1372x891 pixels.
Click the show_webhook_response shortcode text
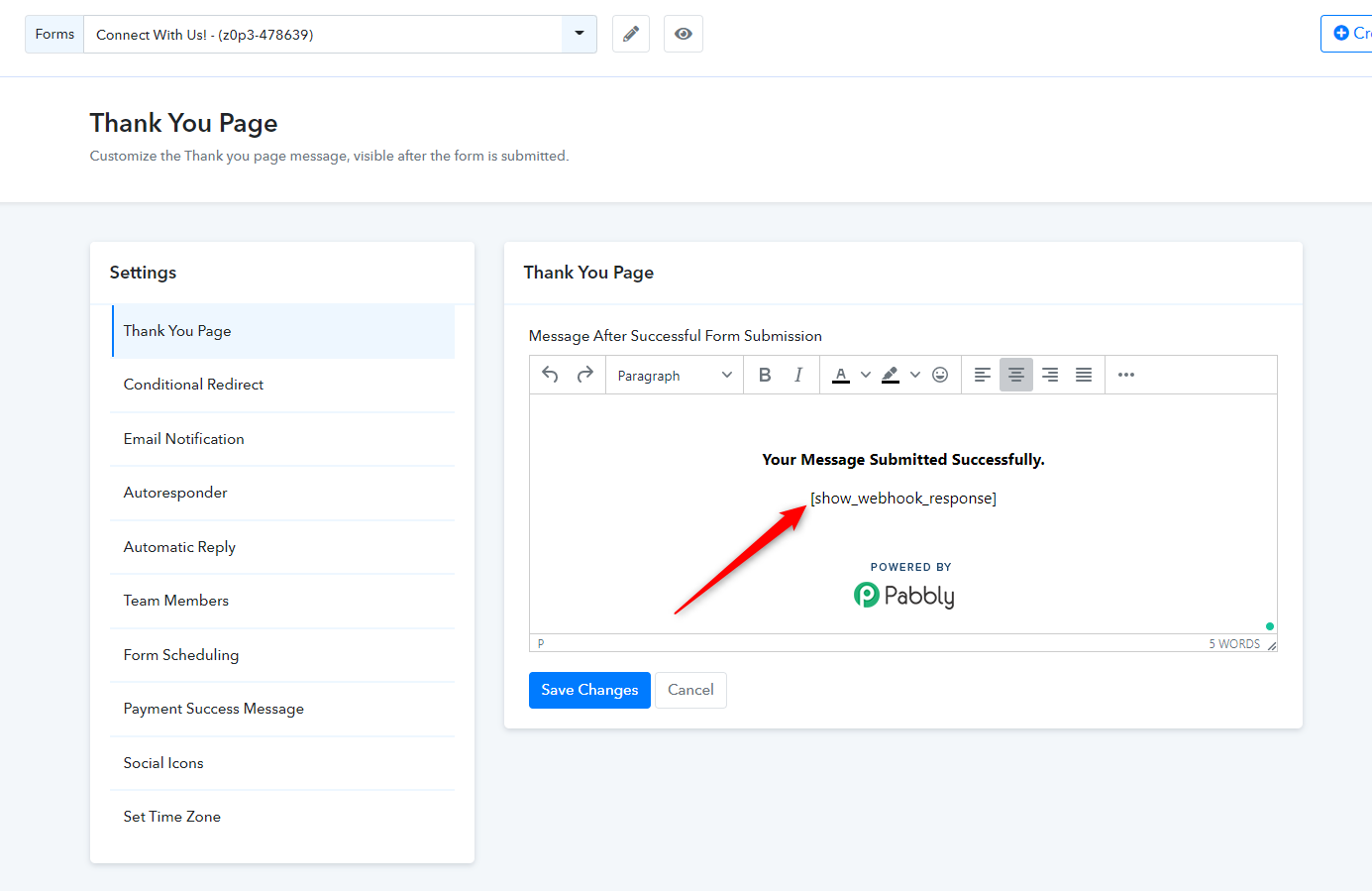(903, 499)
